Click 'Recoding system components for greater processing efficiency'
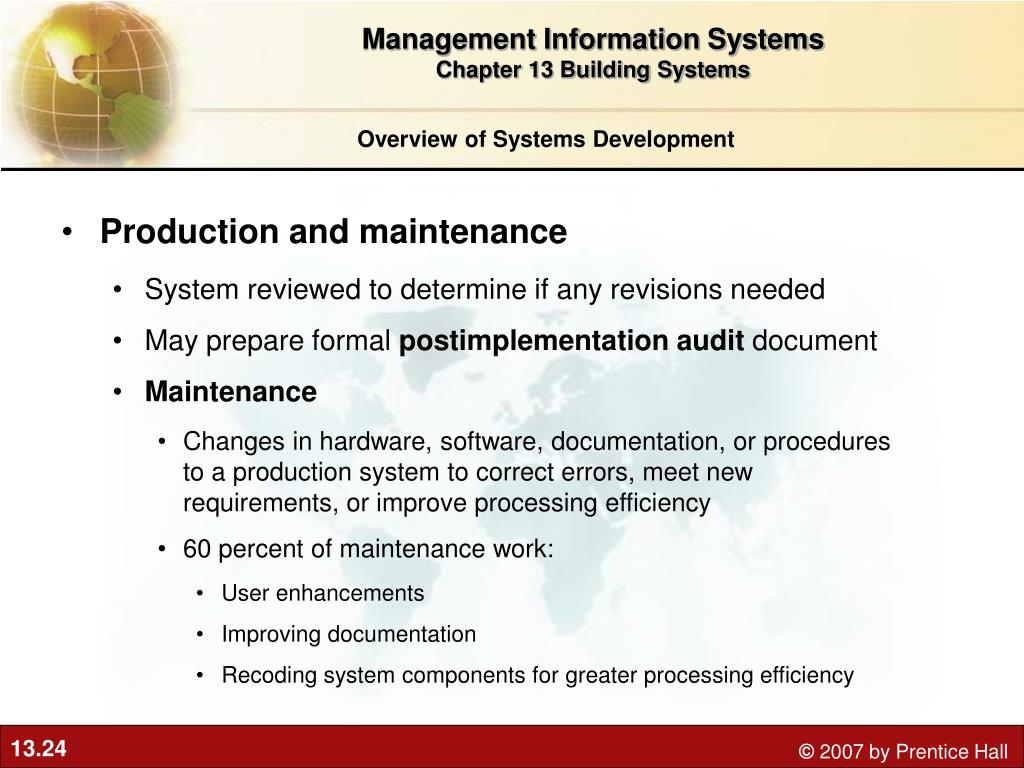The height and width of the screenshot is (768, 1024). coord(537,675)
